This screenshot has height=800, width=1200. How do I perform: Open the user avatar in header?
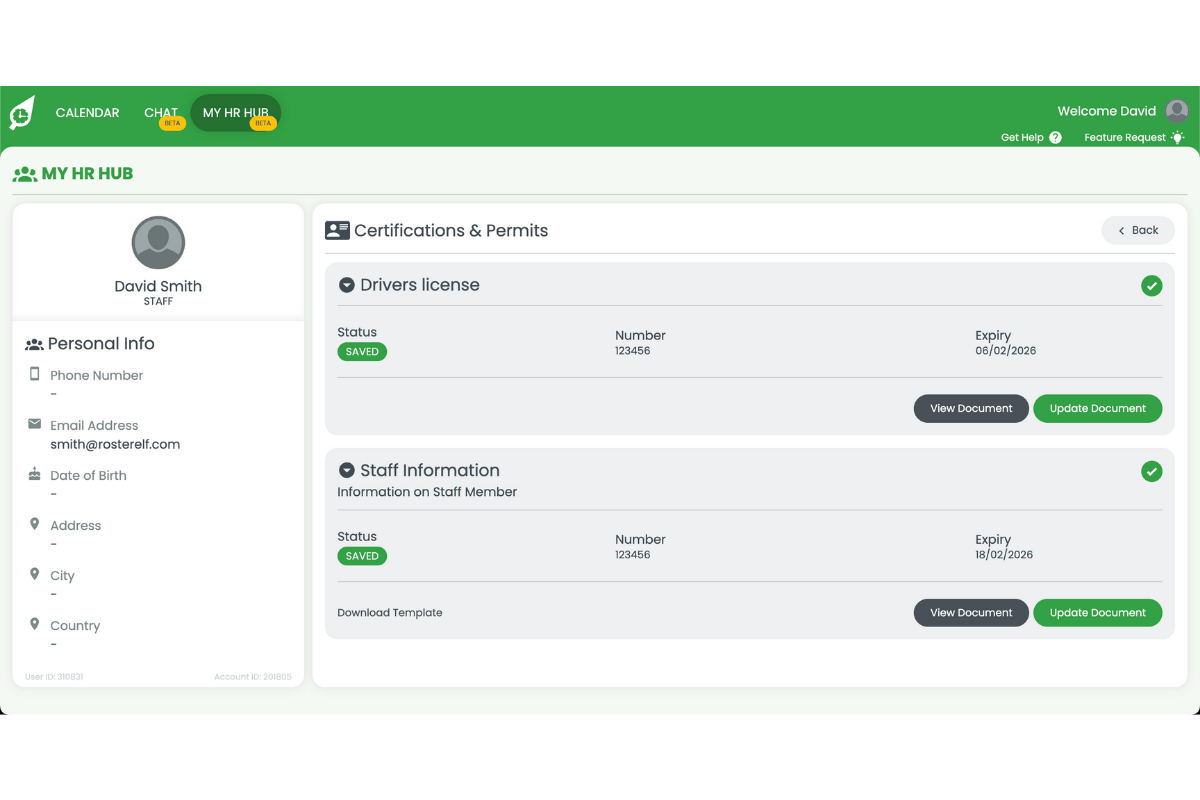(1177, 111)
